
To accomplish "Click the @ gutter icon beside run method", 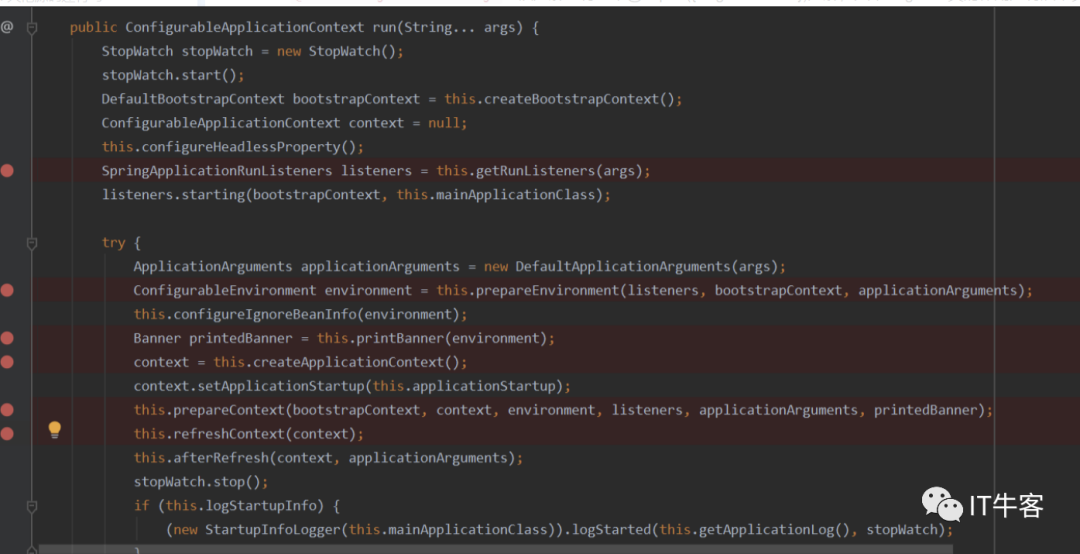I will pos(7,27).
